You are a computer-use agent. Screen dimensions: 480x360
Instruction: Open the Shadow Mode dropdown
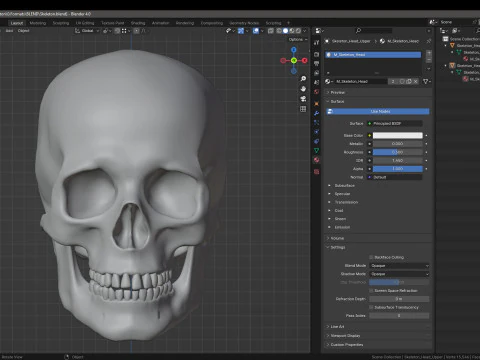tap(399, 274)
